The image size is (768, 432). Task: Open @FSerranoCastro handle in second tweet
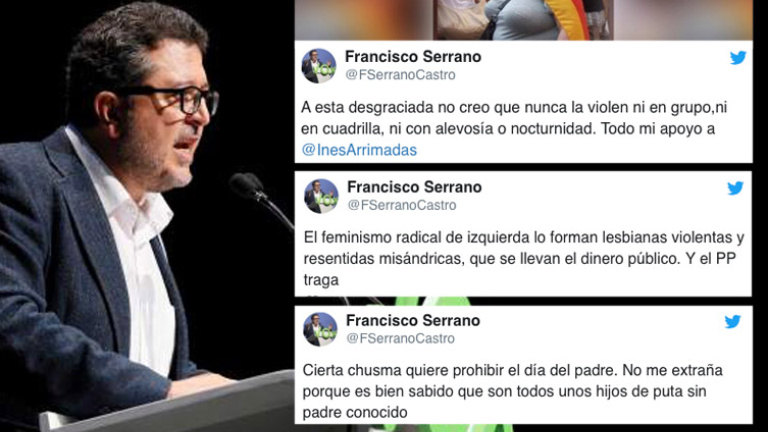pos(402,205)
